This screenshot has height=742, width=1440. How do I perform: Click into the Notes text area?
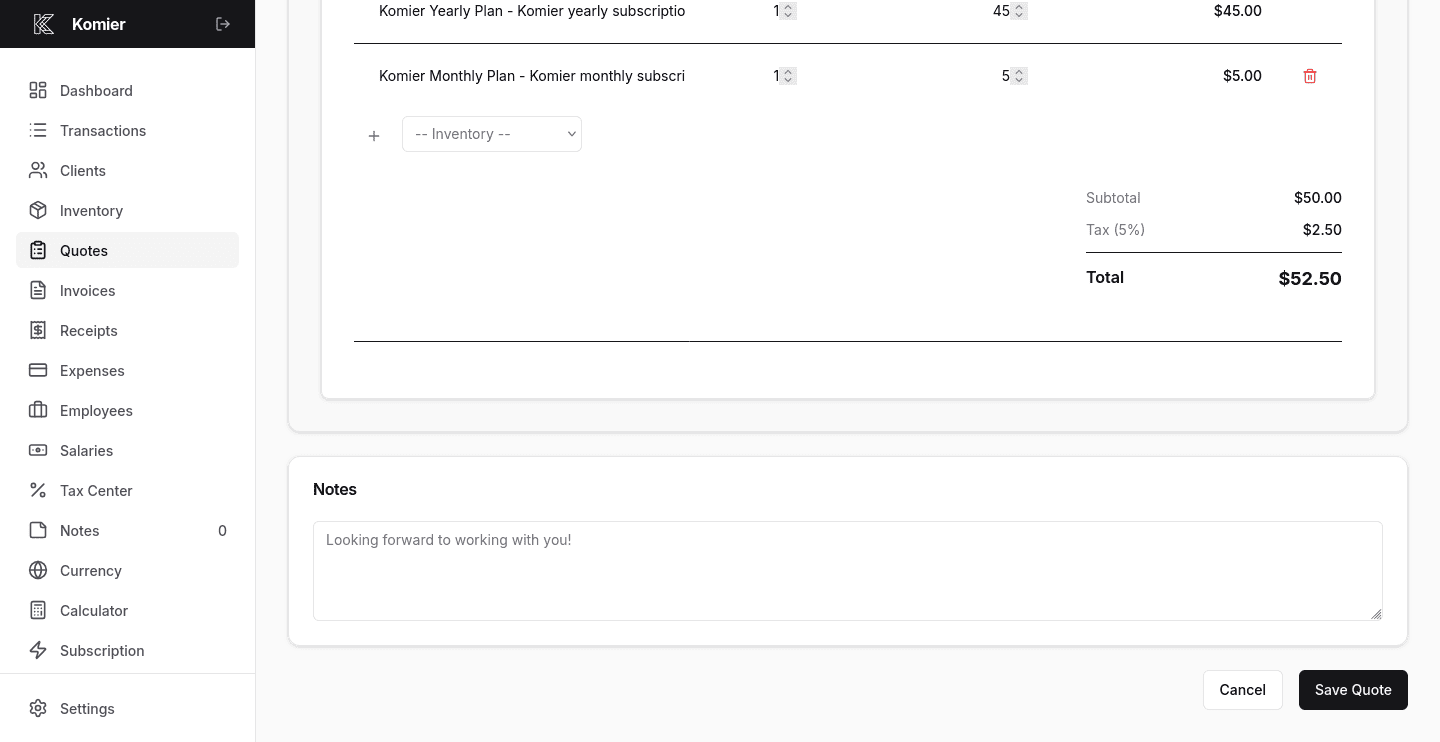pos(847,570)
